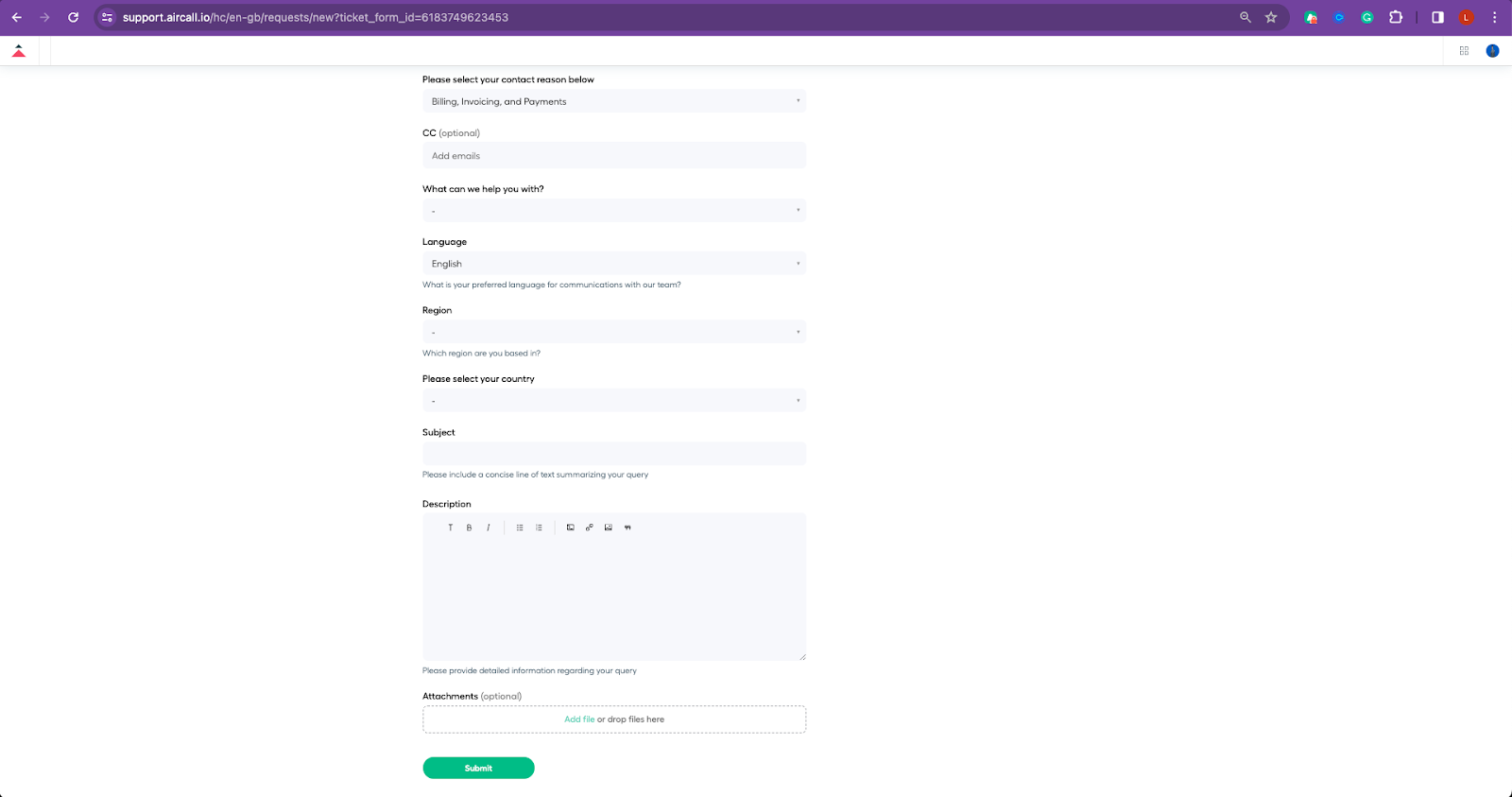Open the contact reason dropdown
Image resolution: width=1512 pixels, height=797 pixels.
(614, 101)
